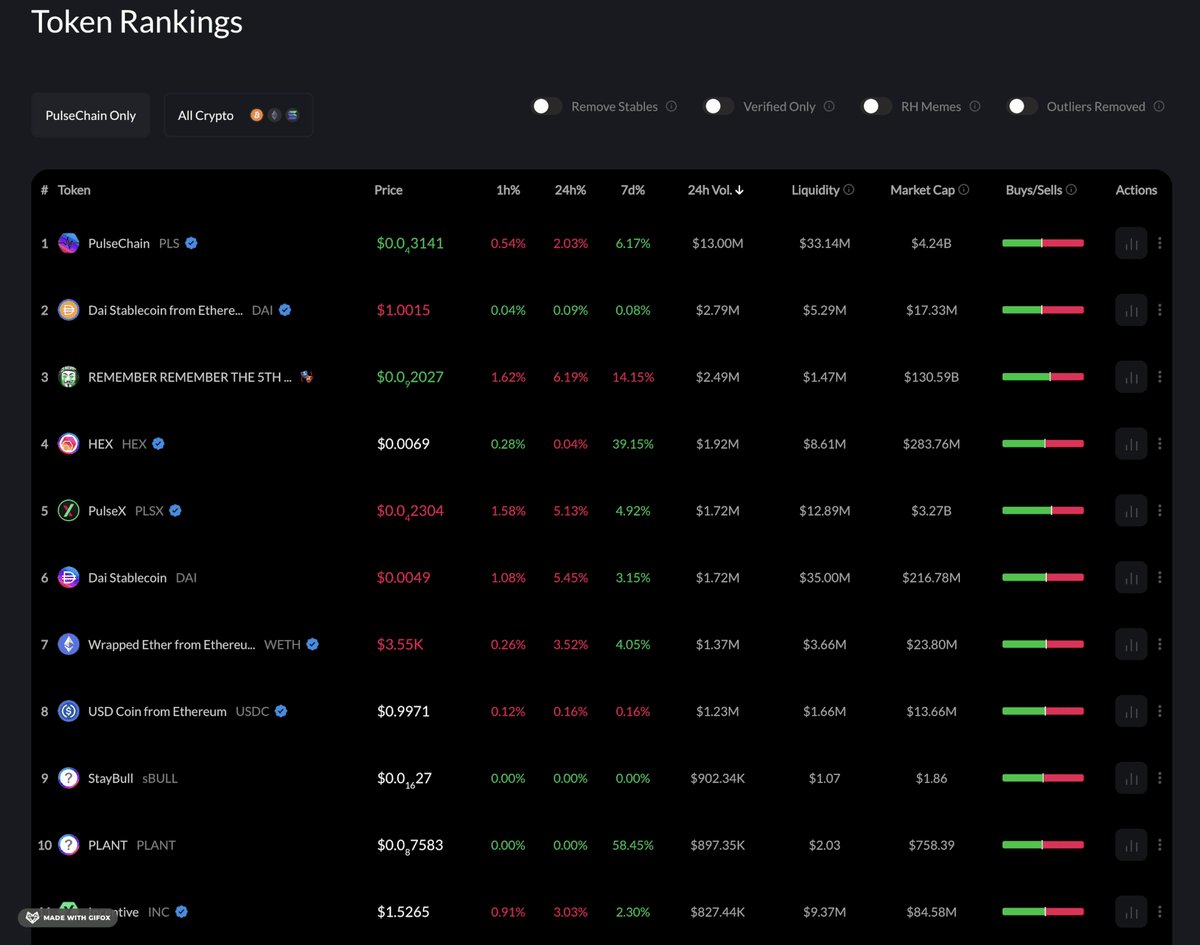The image size is (1200, 945).
Task: Click info icon next to Market Cap header
Action: (964, 190)
